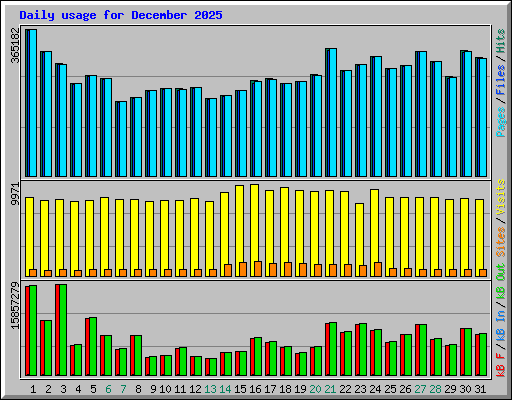The width and height of the screenshot is (512, 400).
Task: Click day label 29 on x-axis
Action: click(x=450, y=389)
